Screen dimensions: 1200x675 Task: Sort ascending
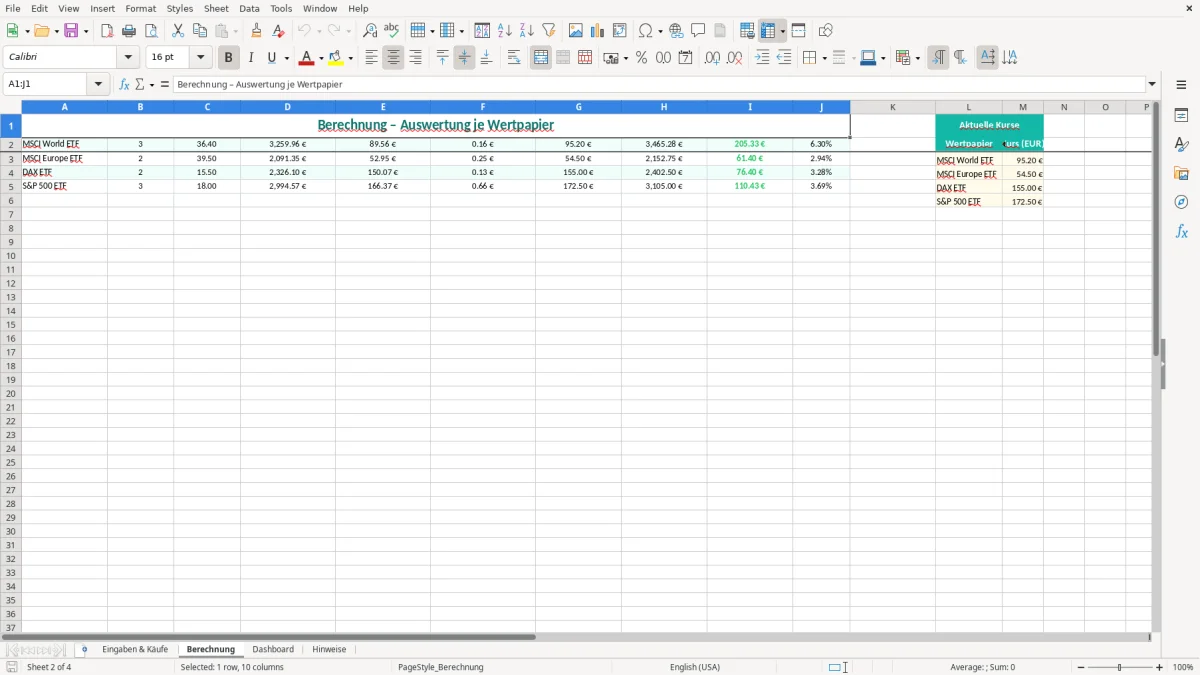pyautogui.click(x=504, y=31)
